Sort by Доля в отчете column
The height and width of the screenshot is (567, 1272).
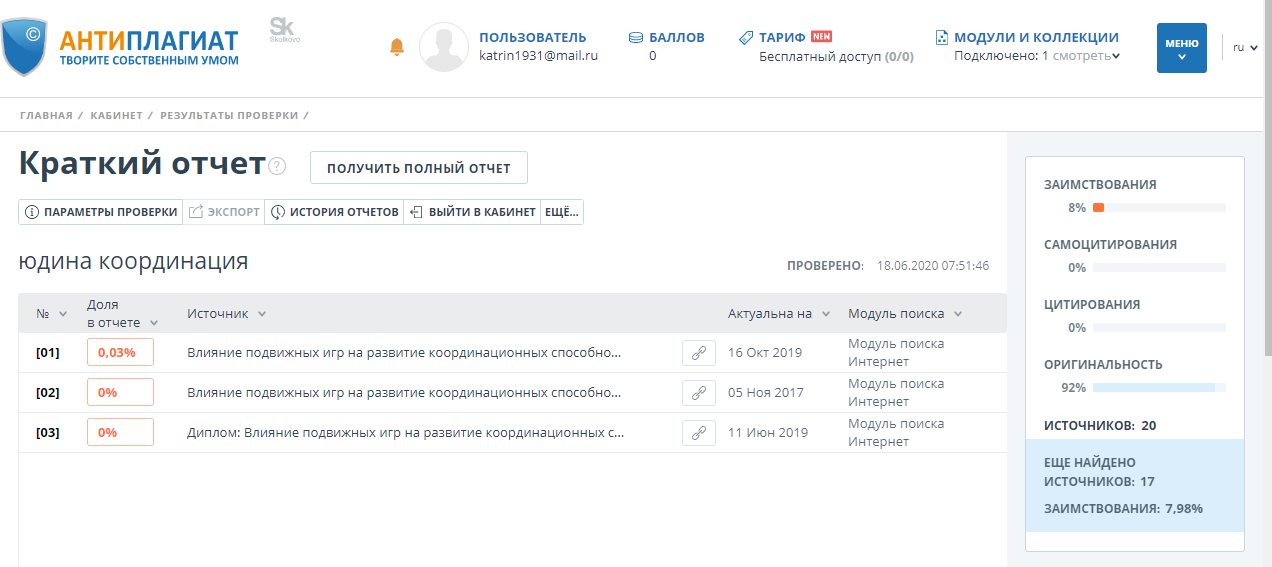pos(122,313)
